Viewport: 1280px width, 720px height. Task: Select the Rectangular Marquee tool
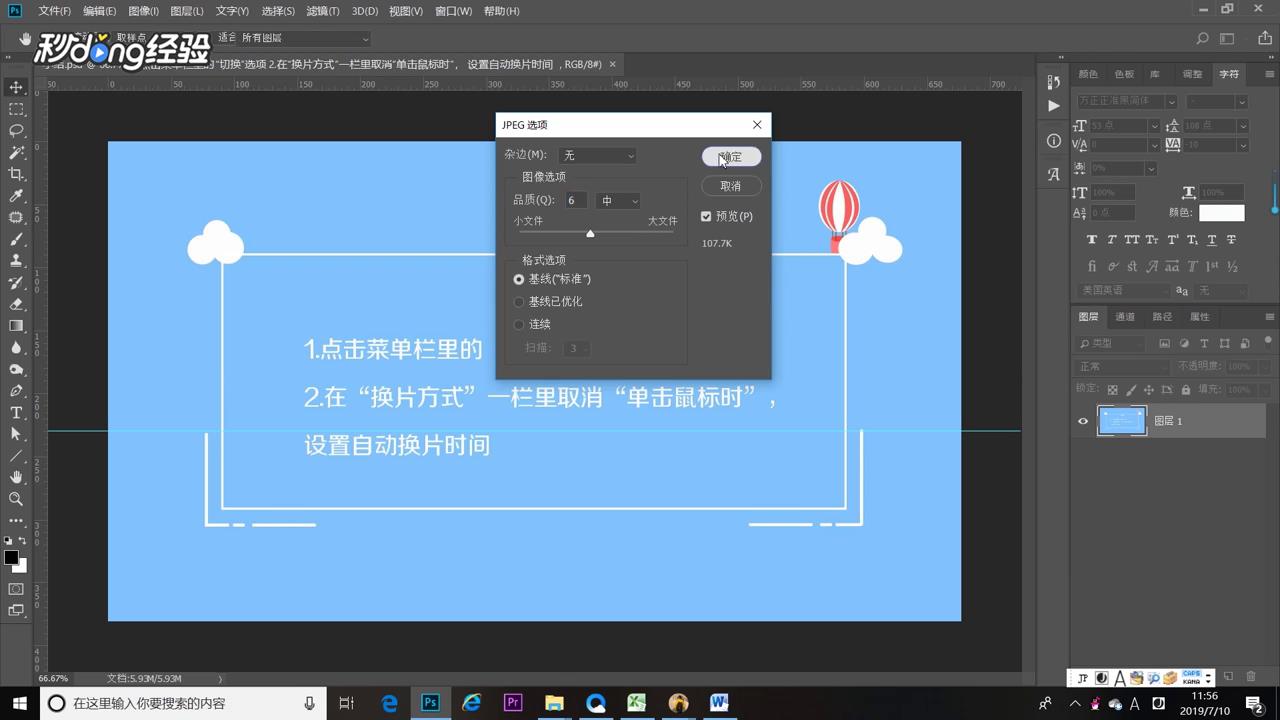(x=16, y=109)
